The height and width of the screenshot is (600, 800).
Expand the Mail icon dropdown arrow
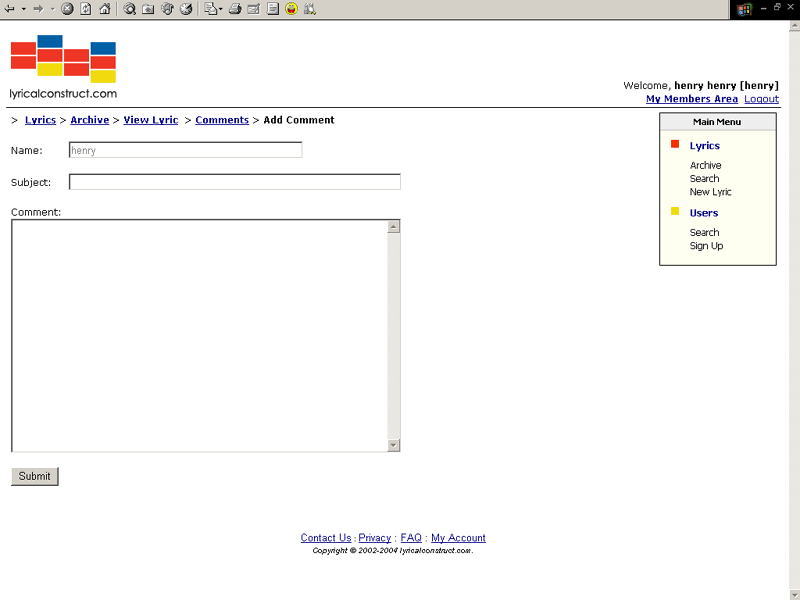(x=220, y=9)
